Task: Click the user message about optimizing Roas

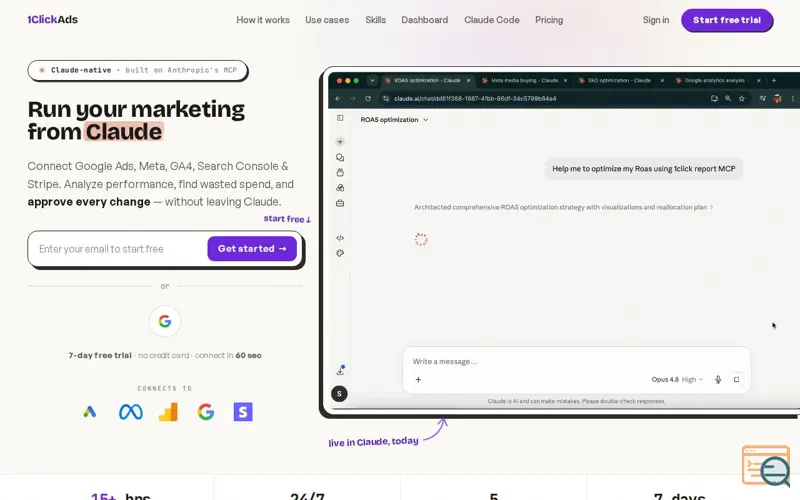Action: (x=643, y=169)
